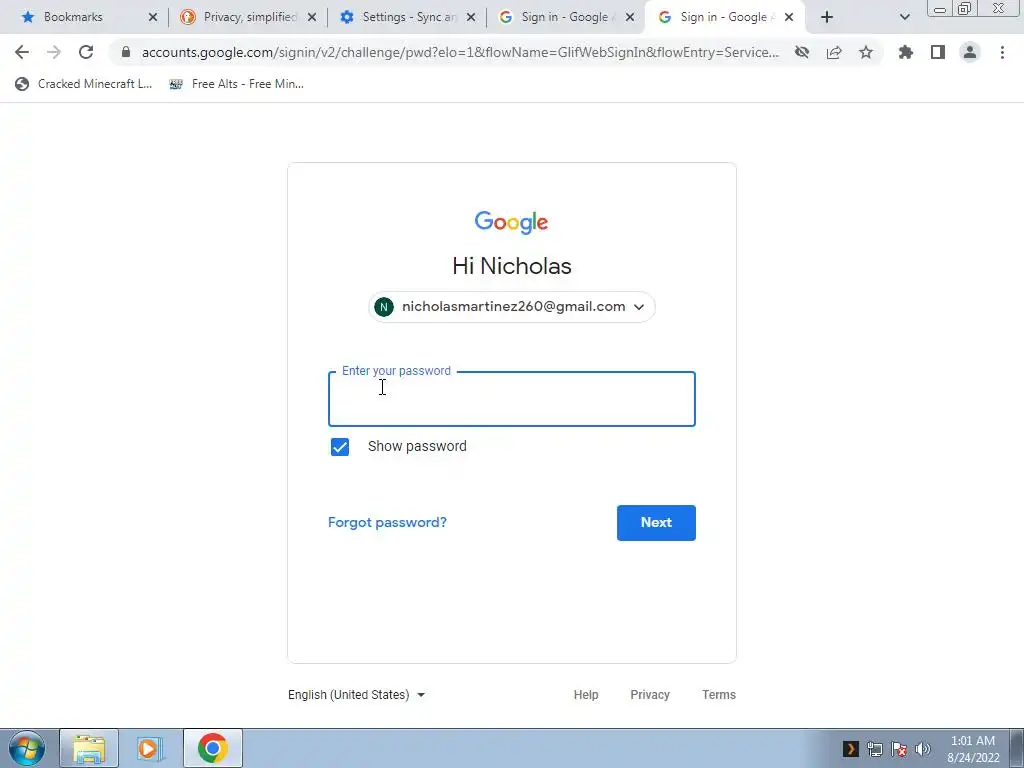This screenshot has width=1024, height=768.
Task: Open the Cracked Minecraft L... bookmark
Action: point(84,84)
